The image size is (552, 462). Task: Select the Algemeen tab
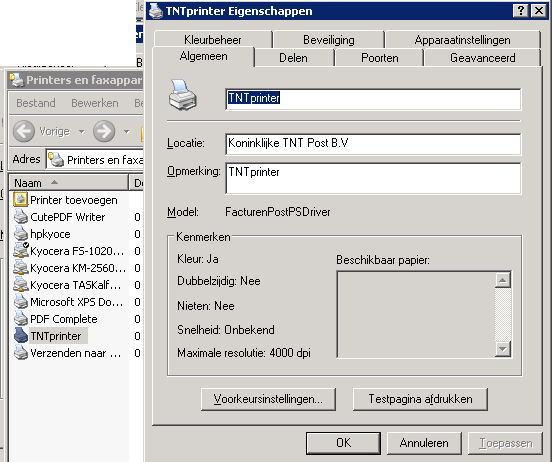coord(203,56)
